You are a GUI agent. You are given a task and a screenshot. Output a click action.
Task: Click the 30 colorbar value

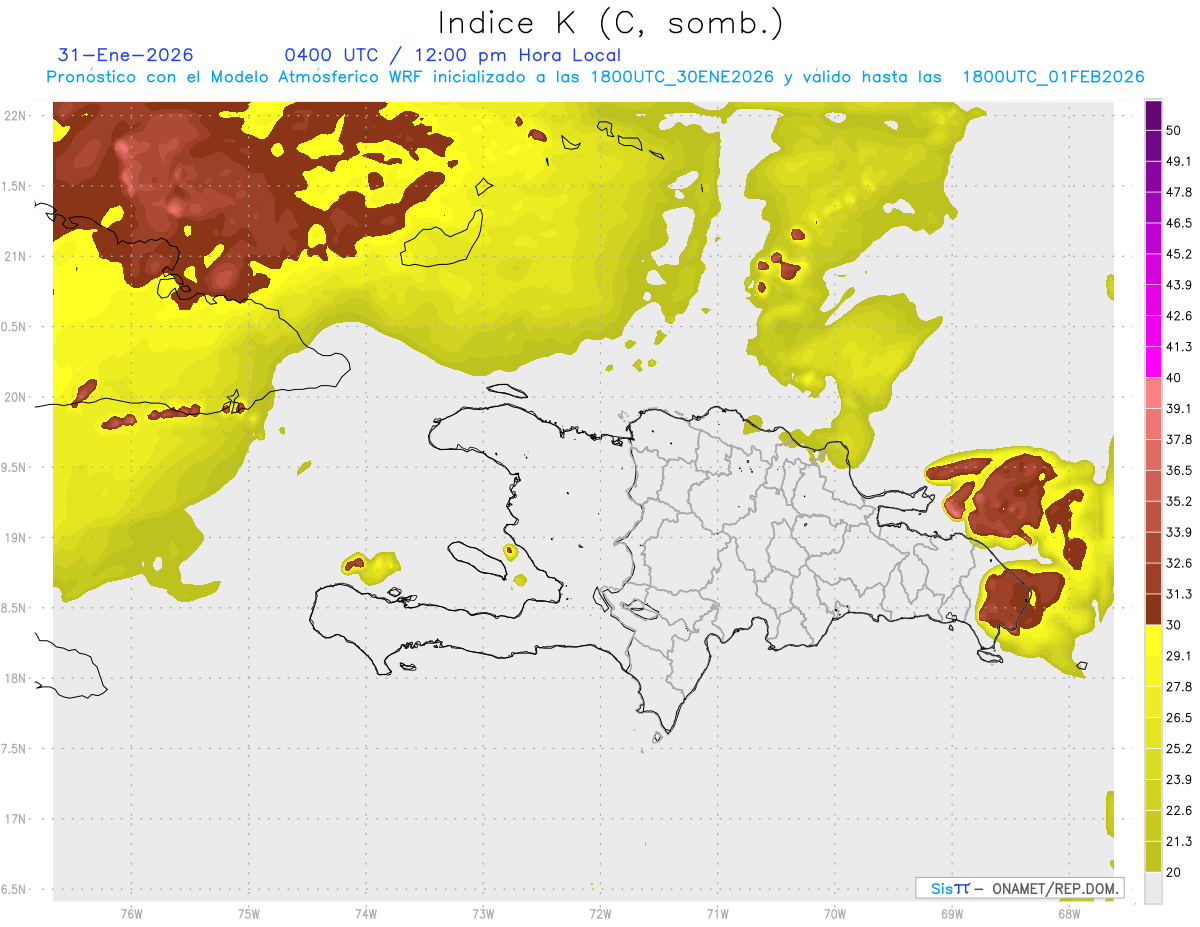click(x=1174, y=625)
